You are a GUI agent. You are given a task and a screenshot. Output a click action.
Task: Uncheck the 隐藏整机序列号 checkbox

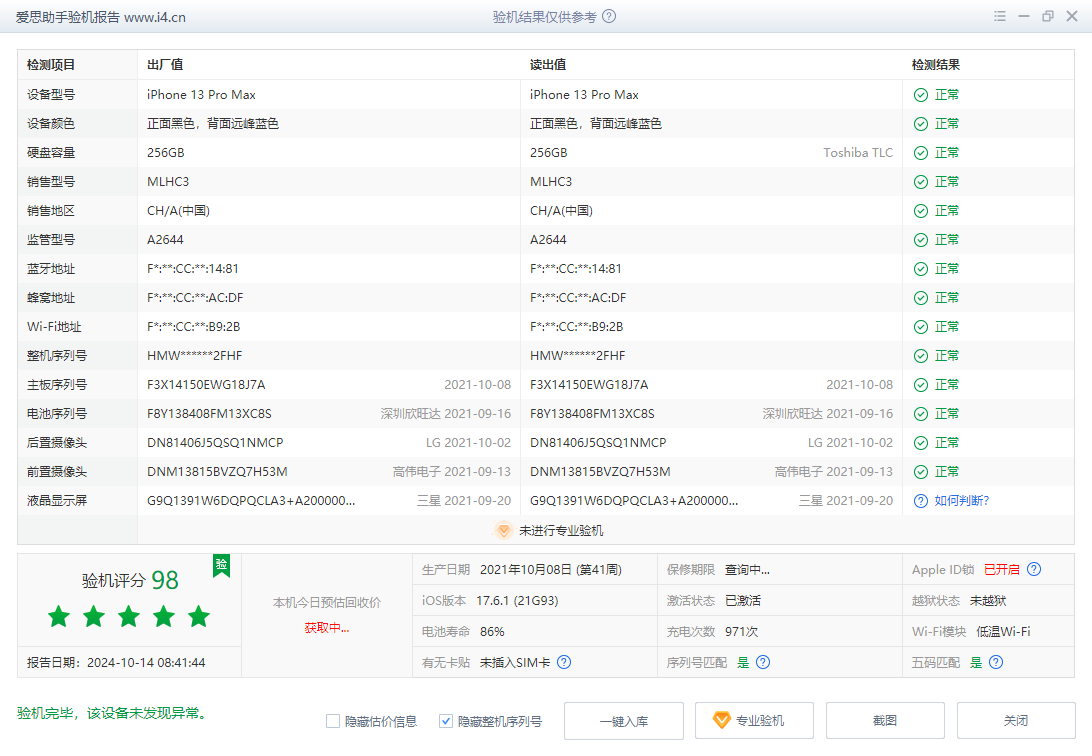pos(446,721)
